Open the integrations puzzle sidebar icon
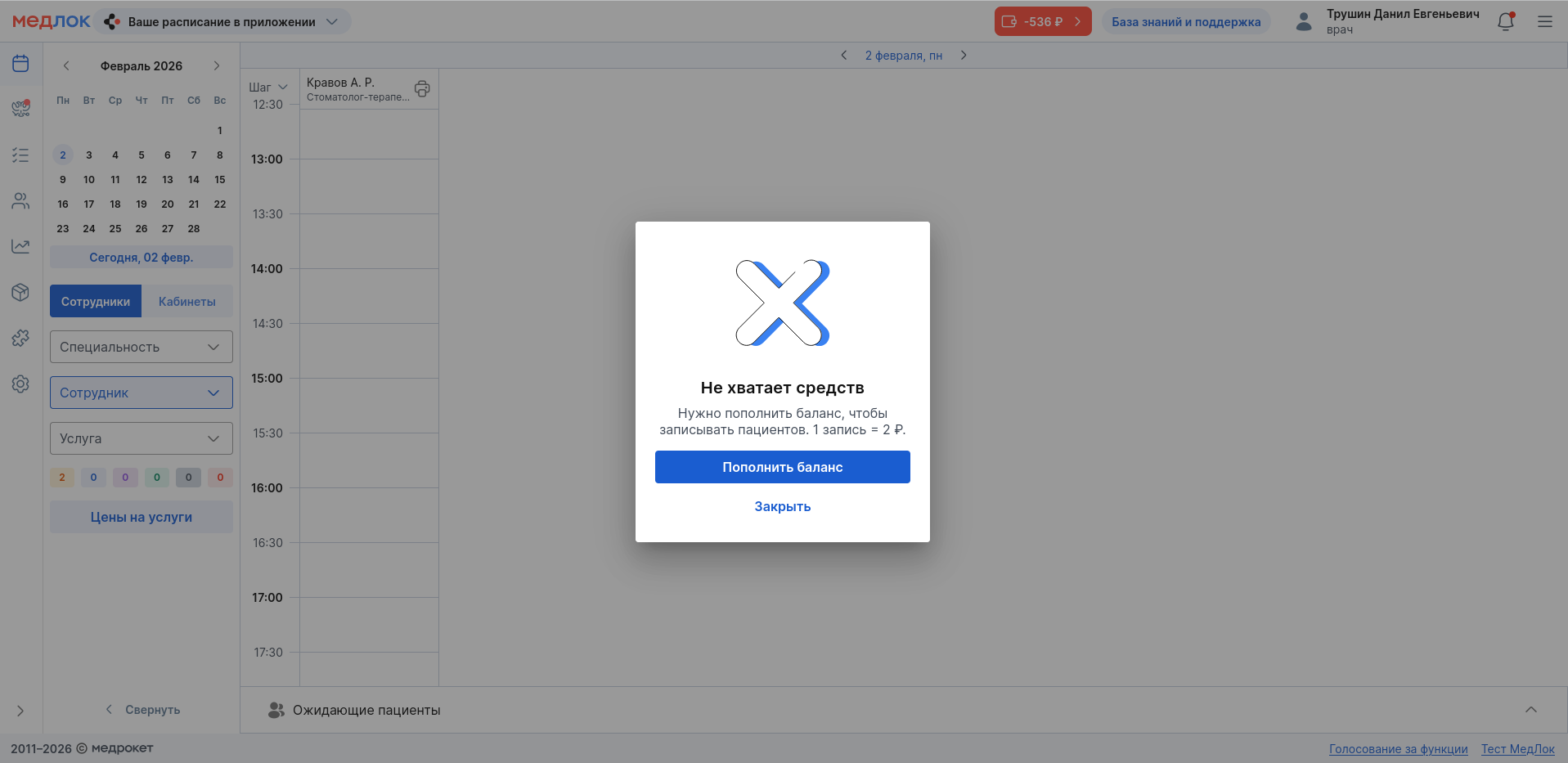The image size is (1568, 763). click(x=20, y=338)
